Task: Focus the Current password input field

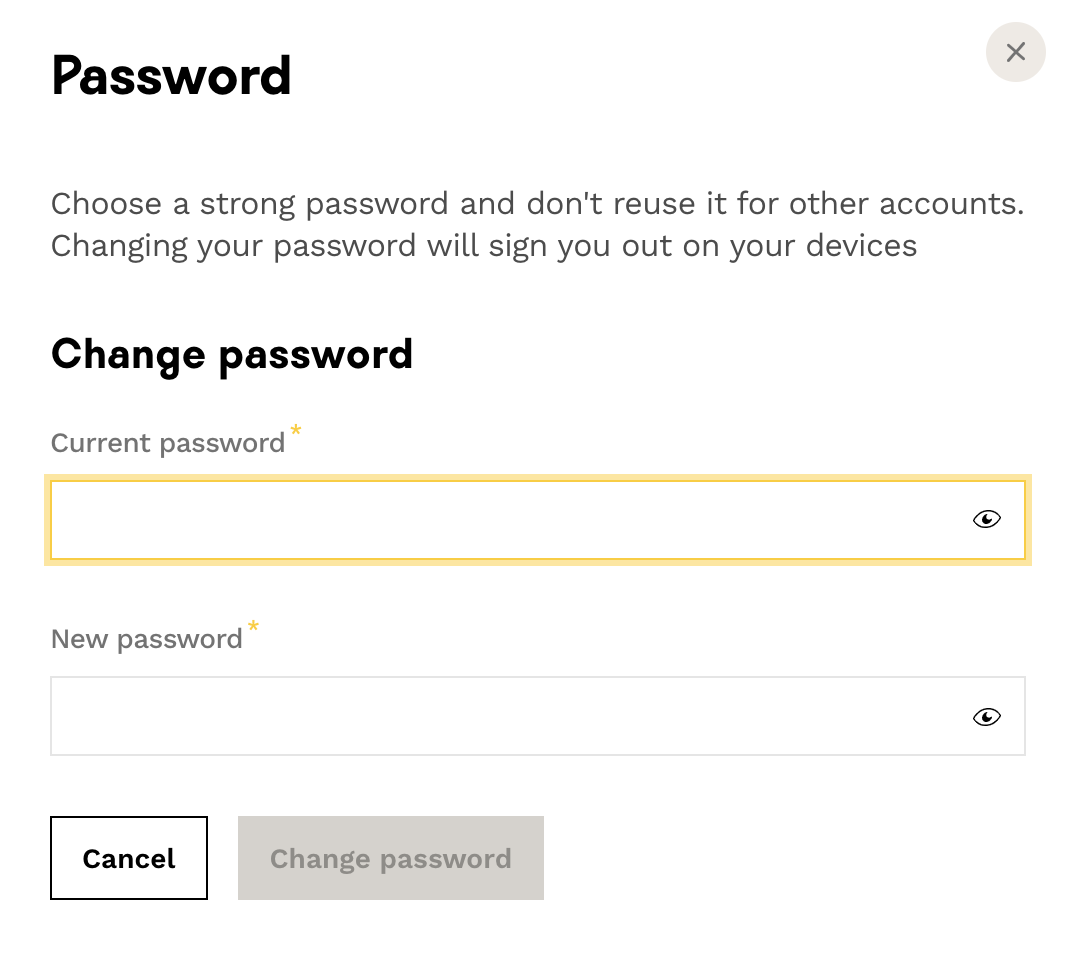Action: [500, 520]
